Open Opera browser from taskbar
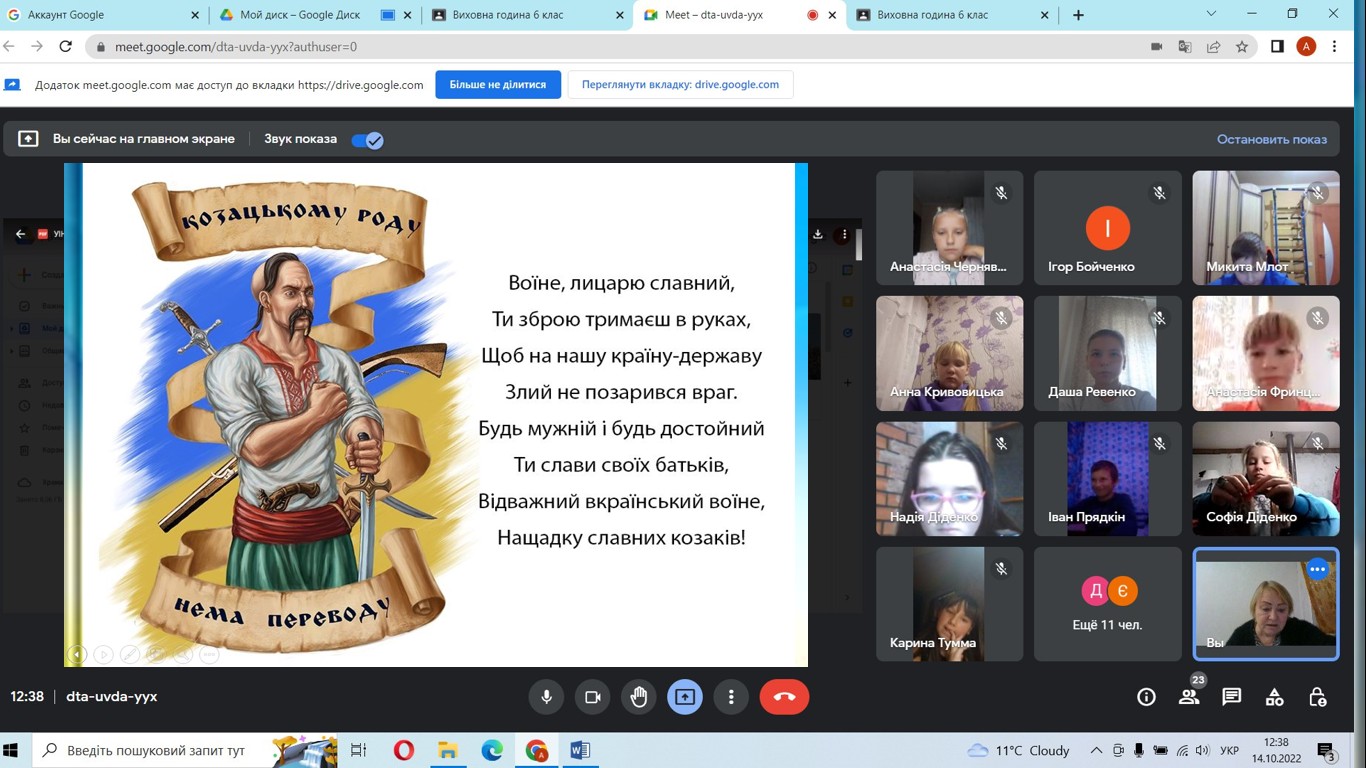The width and height of the screenshot is (1366, 768). click(404, 750)
